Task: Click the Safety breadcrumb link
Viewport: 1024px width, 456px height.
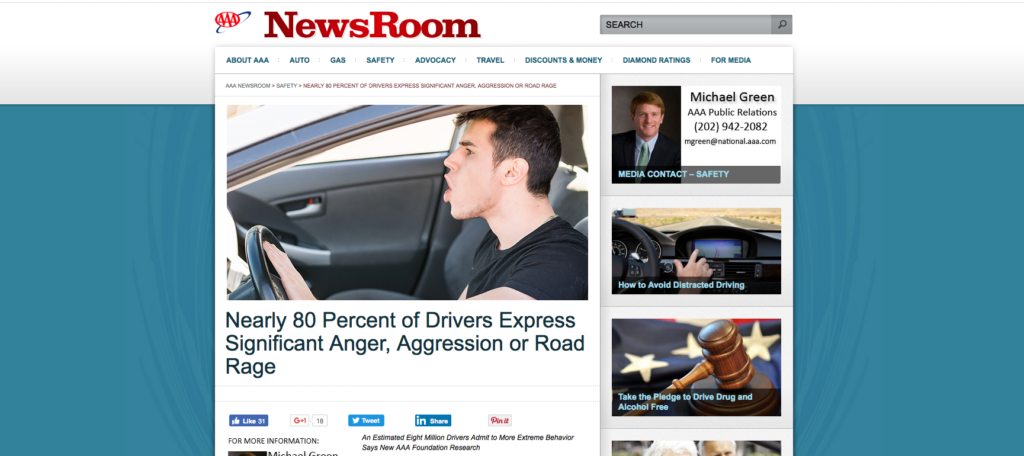Action: point(287,86)
